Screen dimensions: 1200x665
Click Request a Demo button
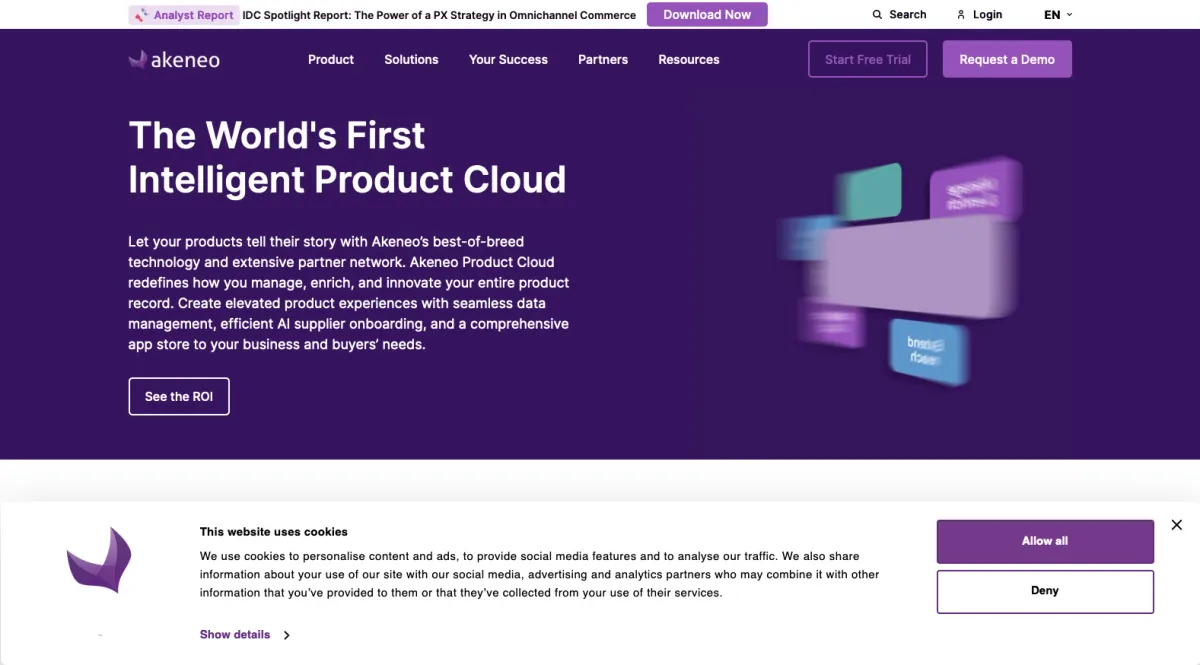point(1006,60)
